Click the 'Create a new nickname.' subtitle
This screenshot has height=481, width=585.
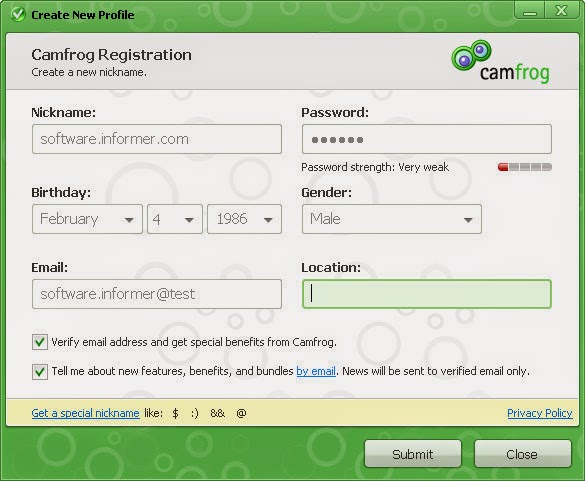89,72
